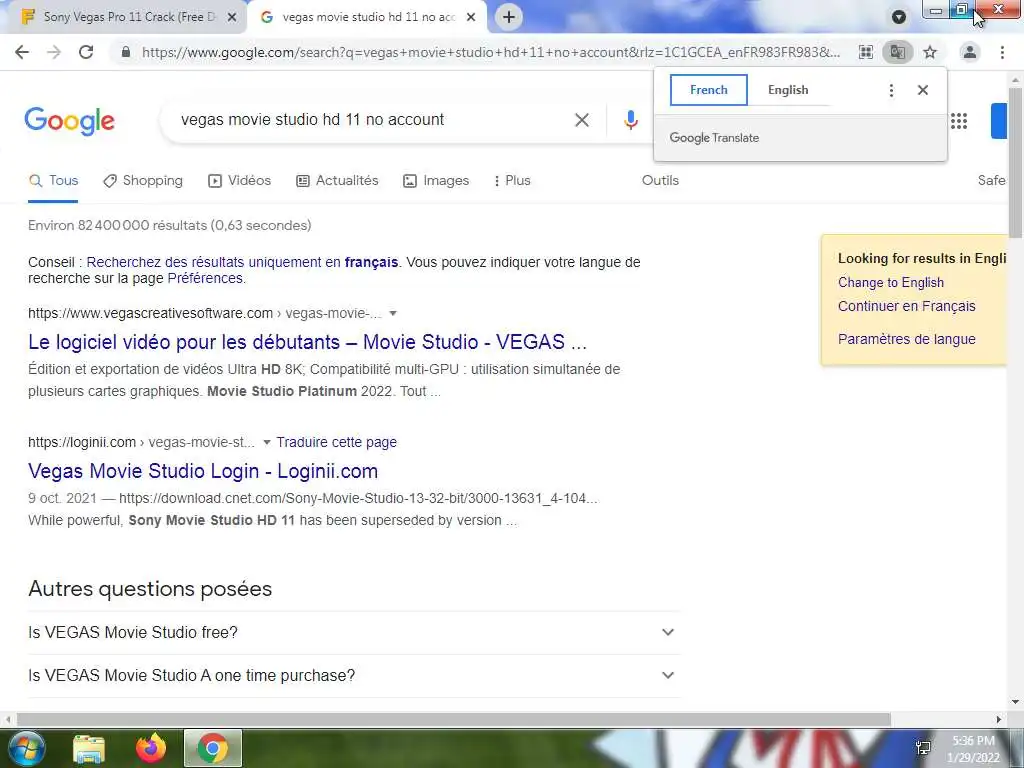Open Translate popup options menu
This screenshot has width=1024, height=768.
[x=891, y=90]
